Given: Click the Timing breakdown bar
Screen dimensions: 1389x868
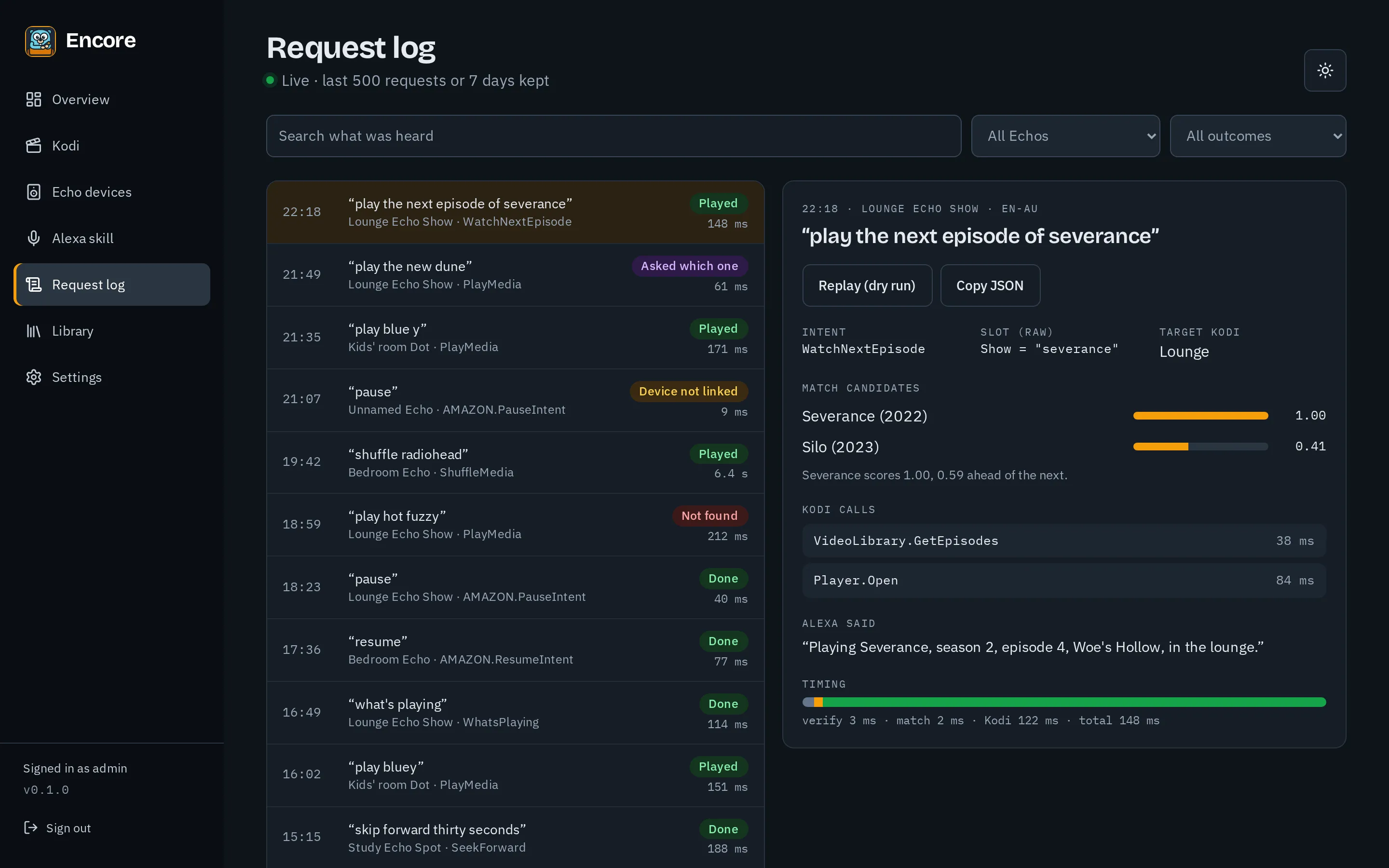Looking at the screenshot, I should pos(1063,702).
